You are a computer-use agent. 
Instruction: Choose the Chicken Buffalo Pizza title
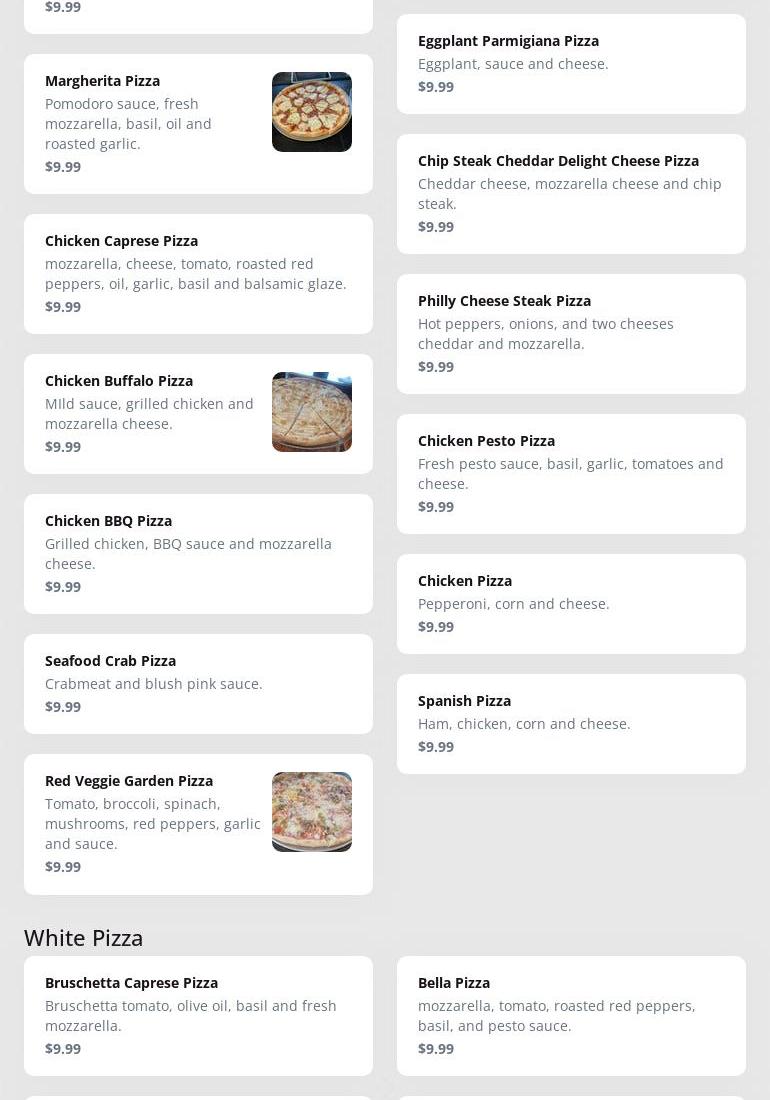click(x=119, y=381)
